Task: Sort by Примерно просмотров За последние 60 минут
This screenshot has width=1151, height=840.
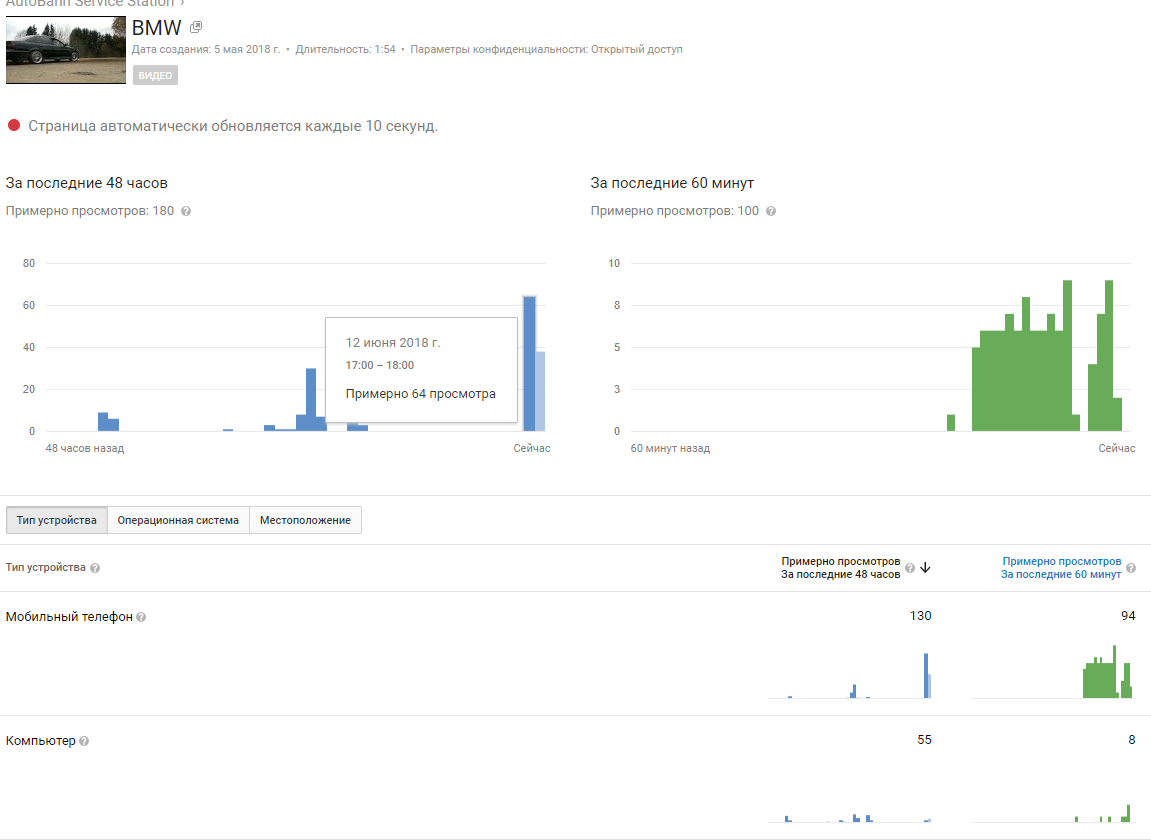Action: tap(1061, 568)
